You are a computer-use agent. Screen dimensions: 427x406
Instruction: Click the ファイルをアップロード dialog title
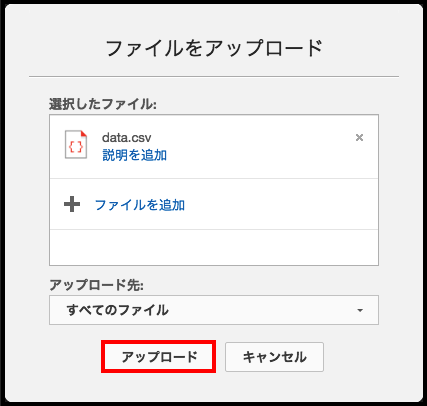click(214, 48)
